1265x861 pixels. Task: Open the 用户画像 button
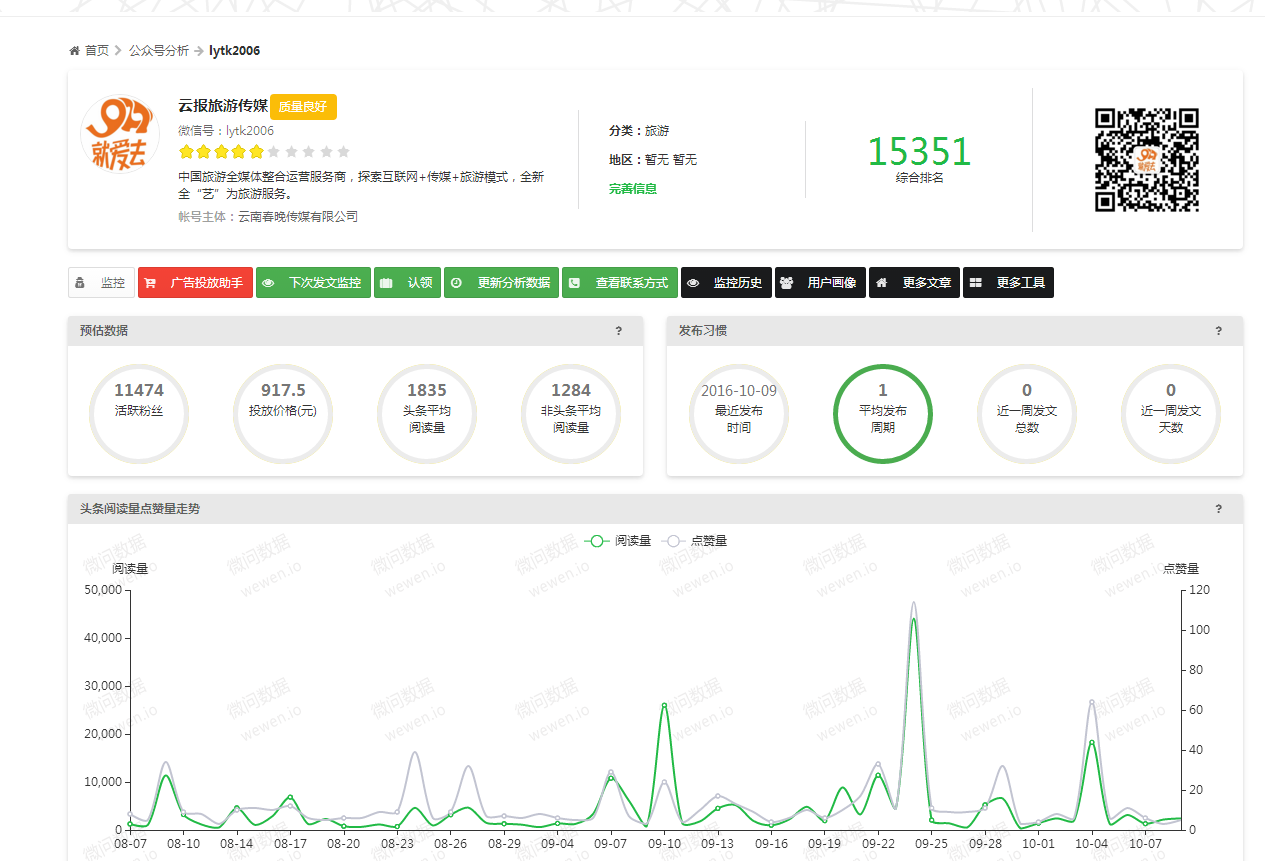point(821,282)
